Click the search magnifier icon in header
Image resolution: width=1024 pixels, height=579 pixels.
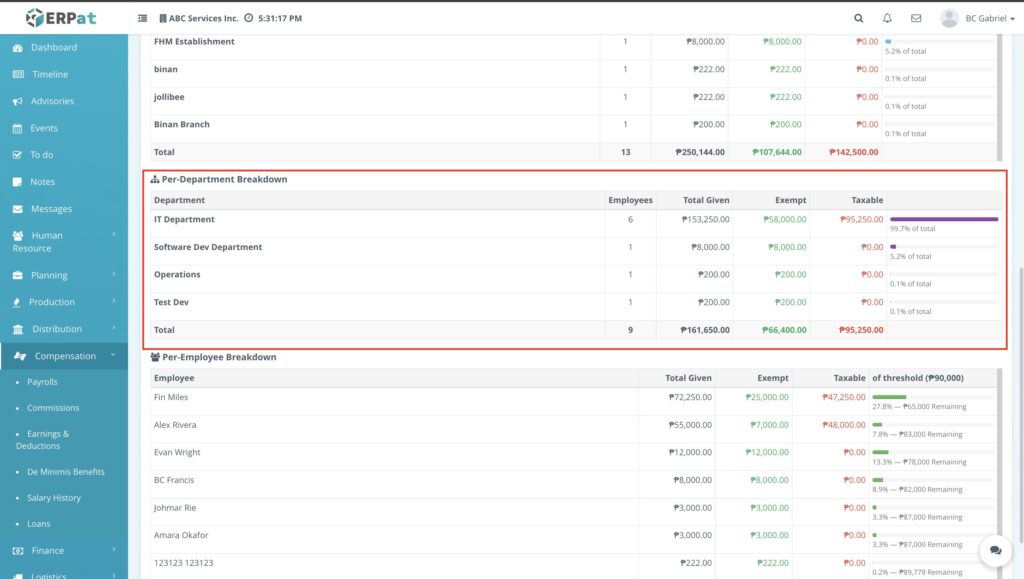[x=858, y=18]
